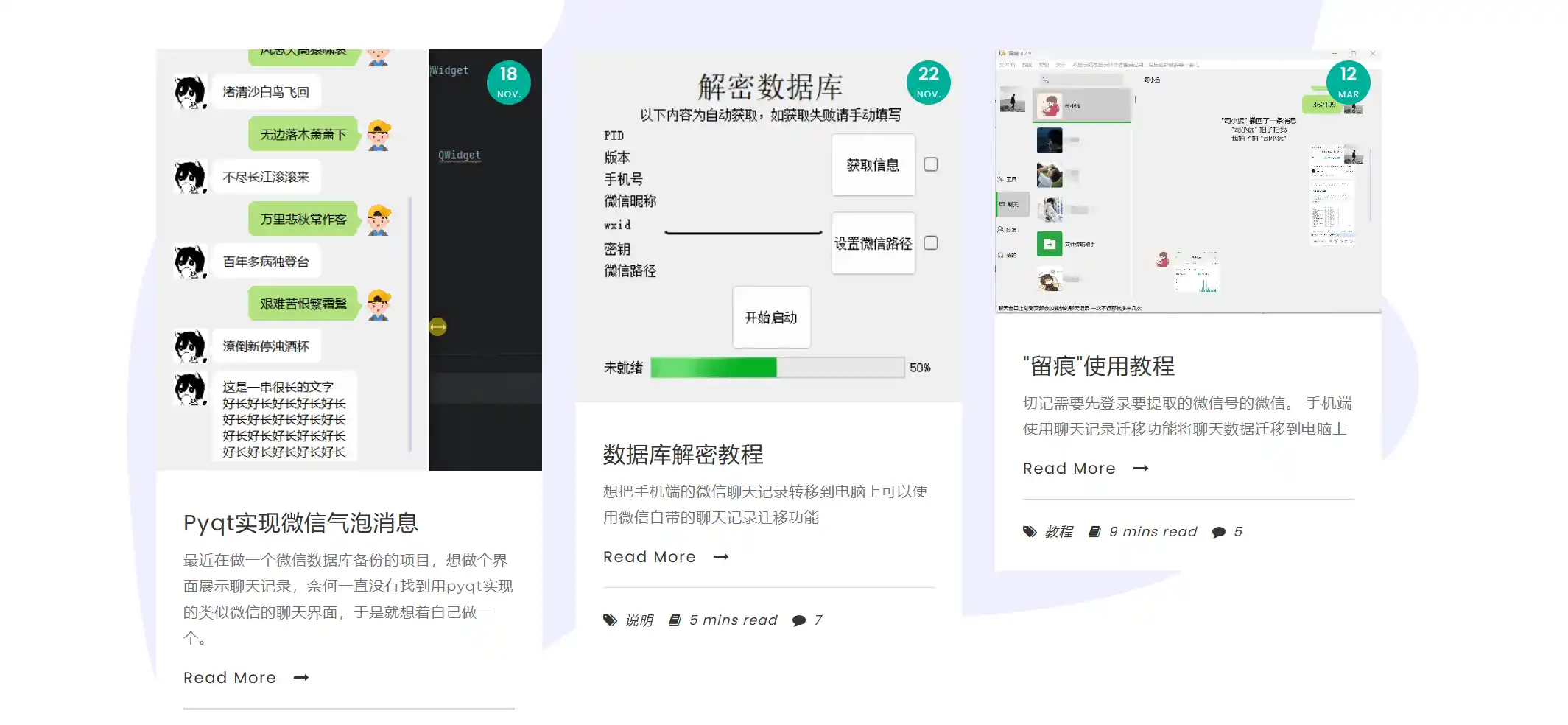Click the 18 Nov. date badge
The width and height of the screenshot is (1568, 725).
click(509, 82)
